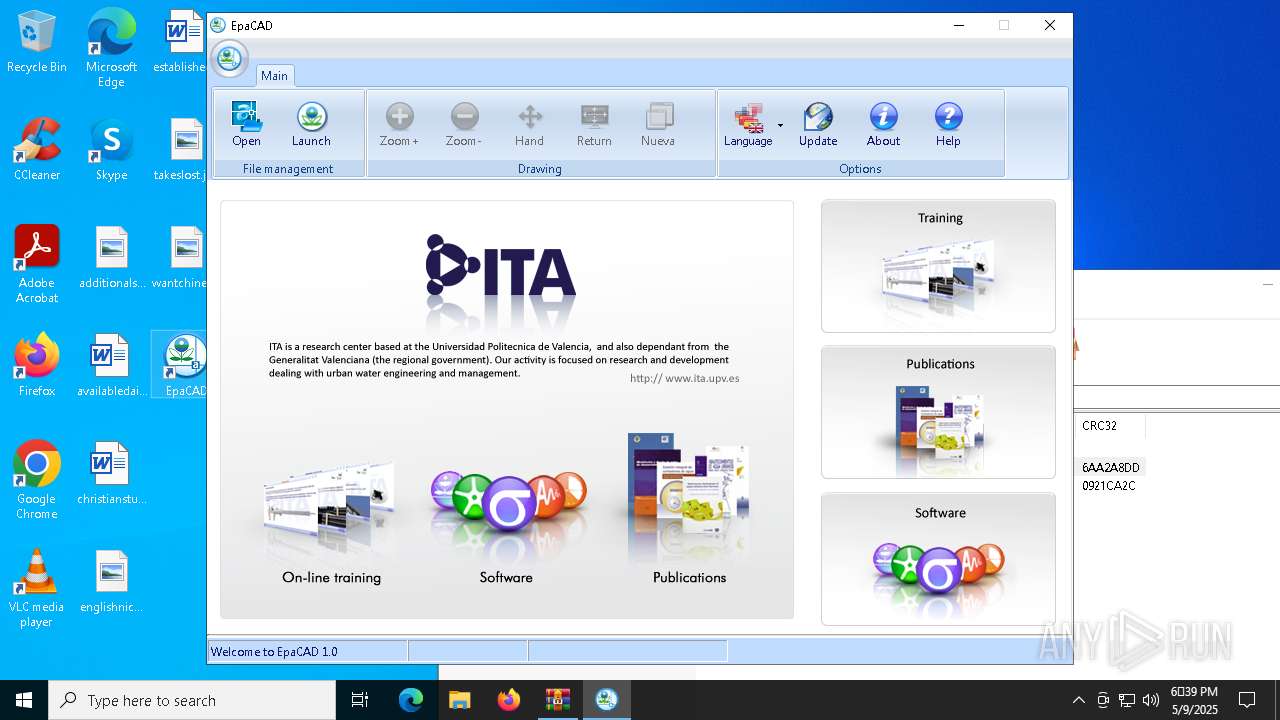1280x720 pixels.
Task: Click the ITA logo
Action: coord(500,267)
